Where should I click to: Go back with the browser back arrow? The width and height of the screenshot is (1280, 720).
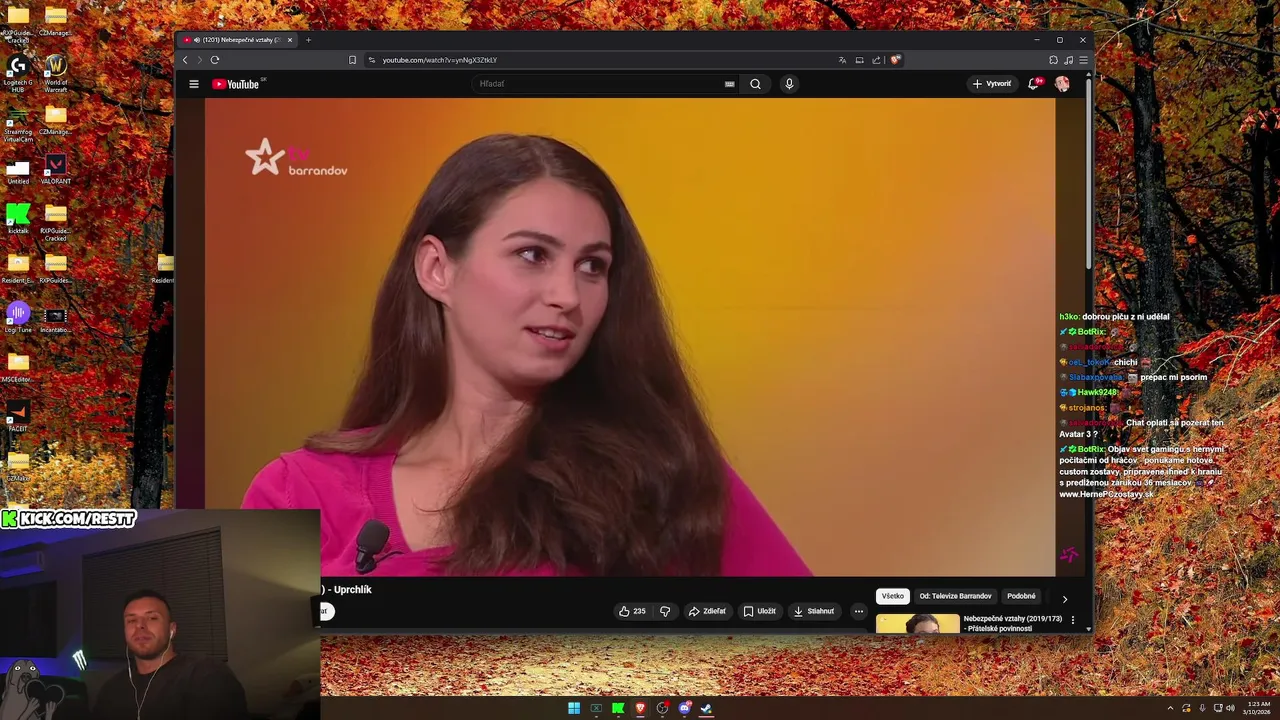coord(185,60)
